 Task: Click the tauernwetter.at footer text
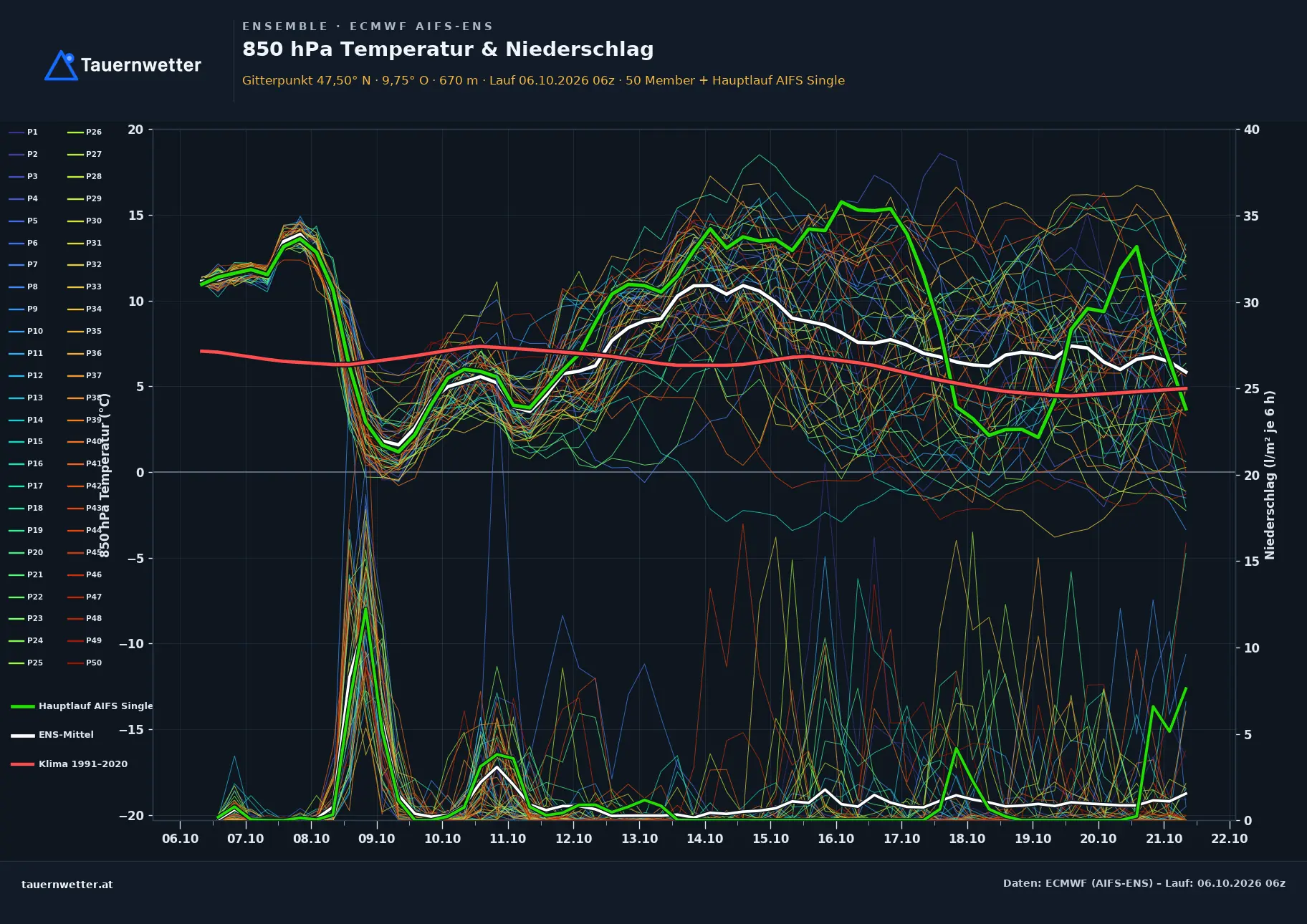67,884
